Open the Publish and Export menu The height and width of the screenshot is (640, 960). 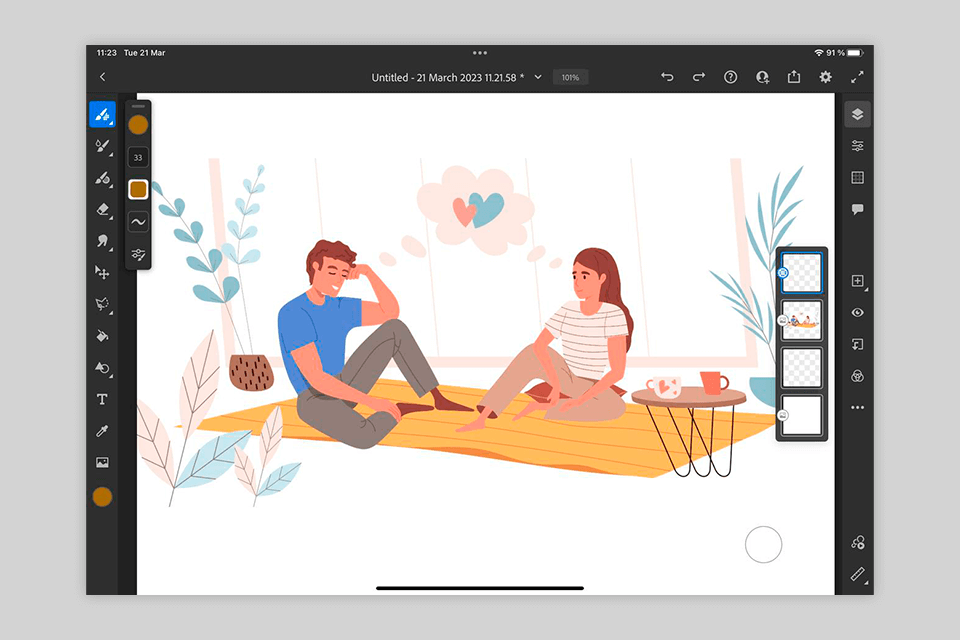794,77
